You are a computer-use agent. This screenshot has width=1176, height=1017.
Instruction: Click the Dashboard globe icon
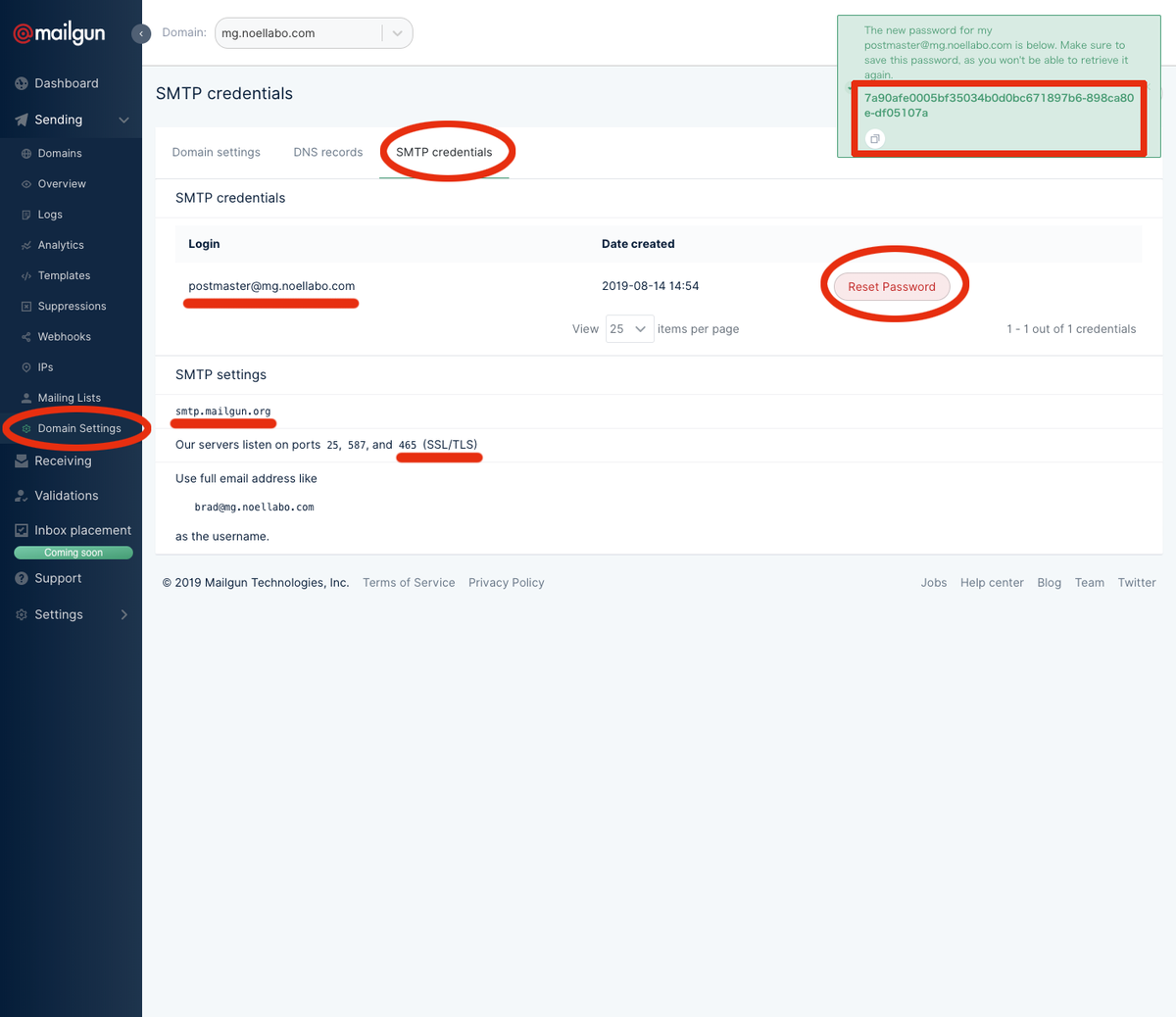(22, 83)
